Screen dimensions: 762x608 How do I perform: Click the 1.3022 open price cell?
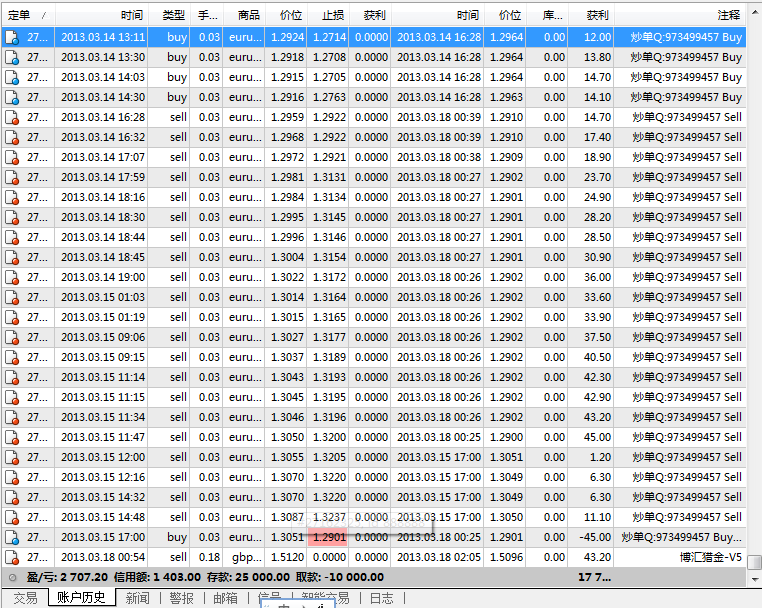(288, 278)
